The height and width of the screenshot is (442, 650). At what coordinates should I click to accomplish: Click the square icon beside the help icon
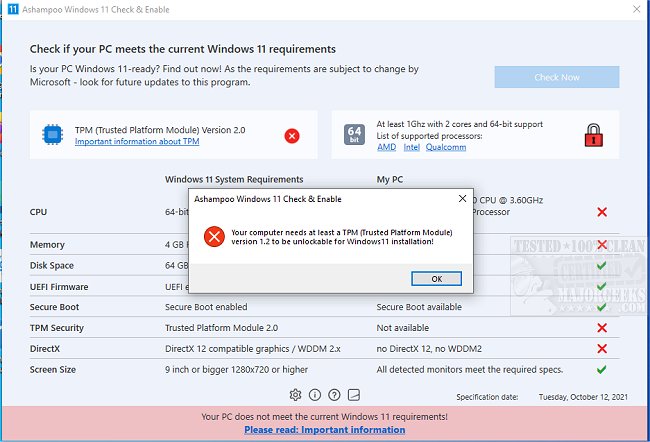(353, 395)
